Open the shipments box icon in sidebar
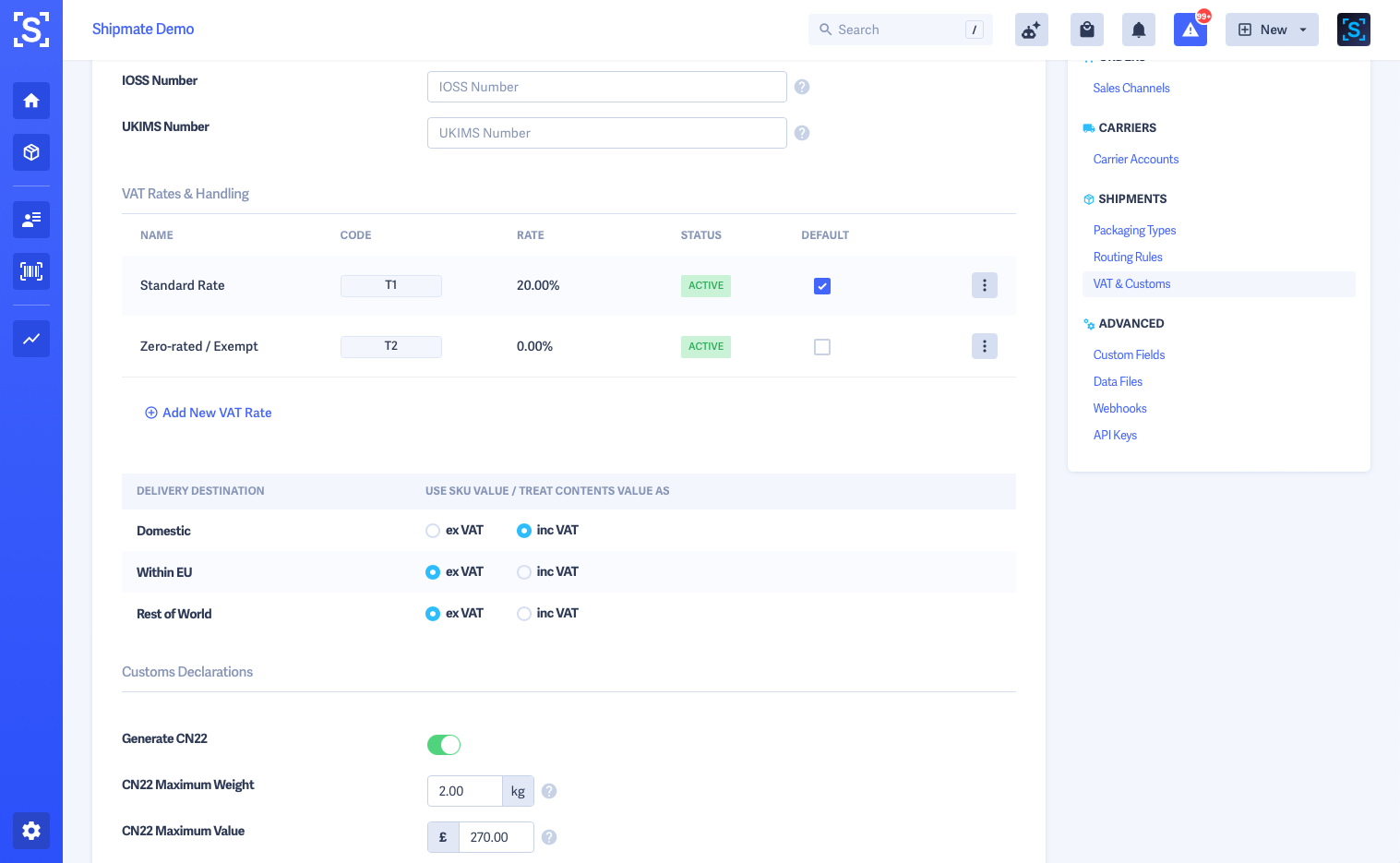The height and width of the screenshot is (863, 1400). (31, 152)
